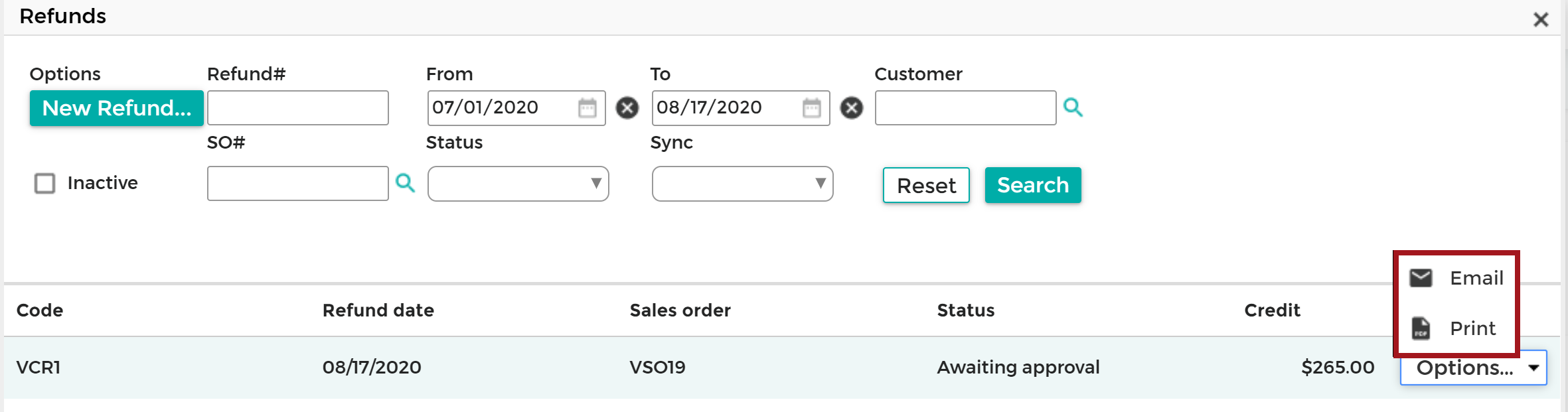Create a New Refund
This screenshot has width=1568, height=412.
116,108
